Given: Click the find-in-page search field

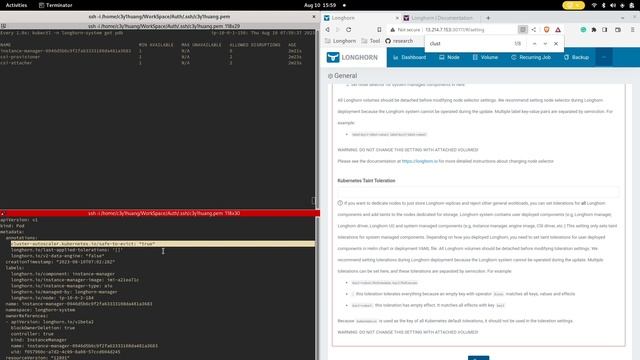Looking at the screenshot, I should coord(469,44).
